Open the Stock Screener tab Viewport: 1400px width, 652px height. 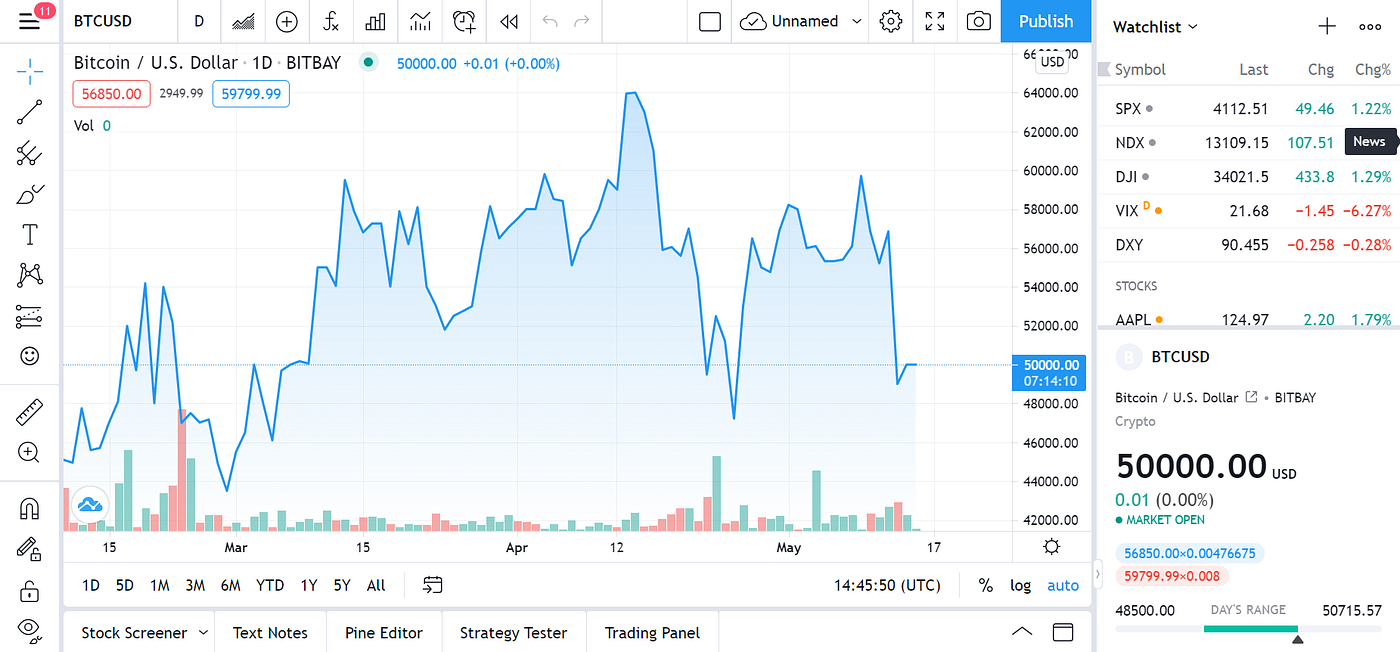(134, 633)
